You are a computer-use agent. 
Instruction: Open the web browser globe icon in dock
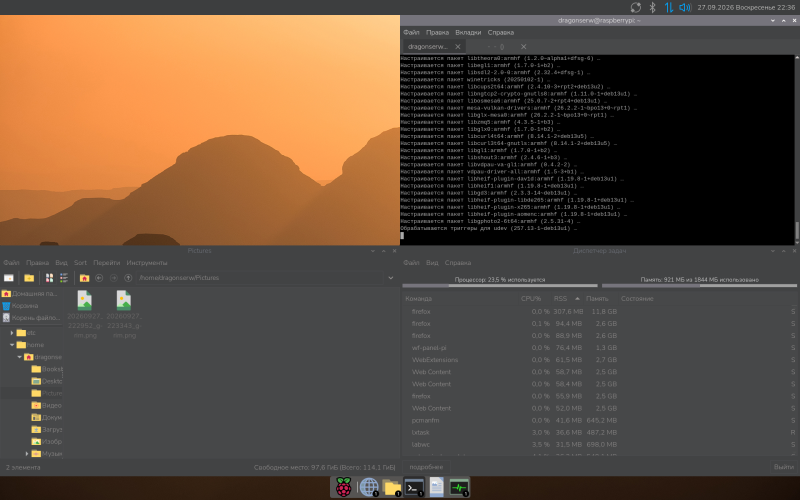pos(368,487)
